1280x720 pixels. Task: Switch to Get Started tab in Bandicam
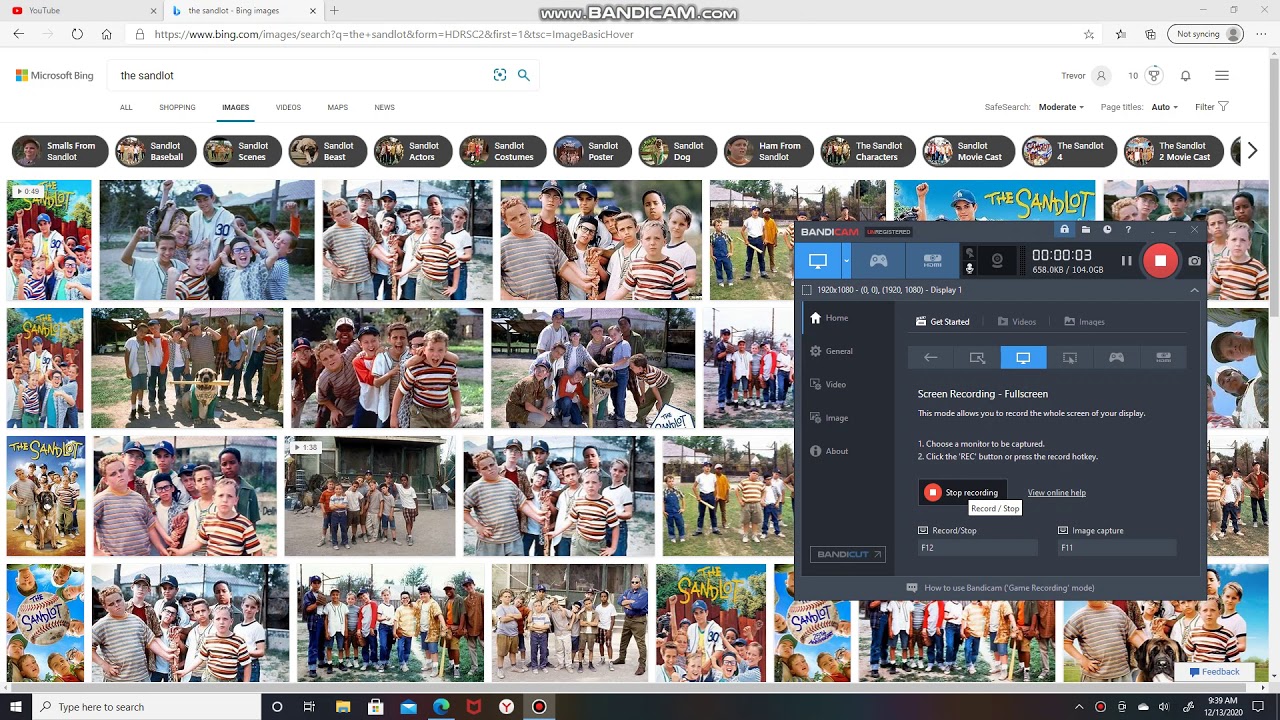tap(943, 322)
